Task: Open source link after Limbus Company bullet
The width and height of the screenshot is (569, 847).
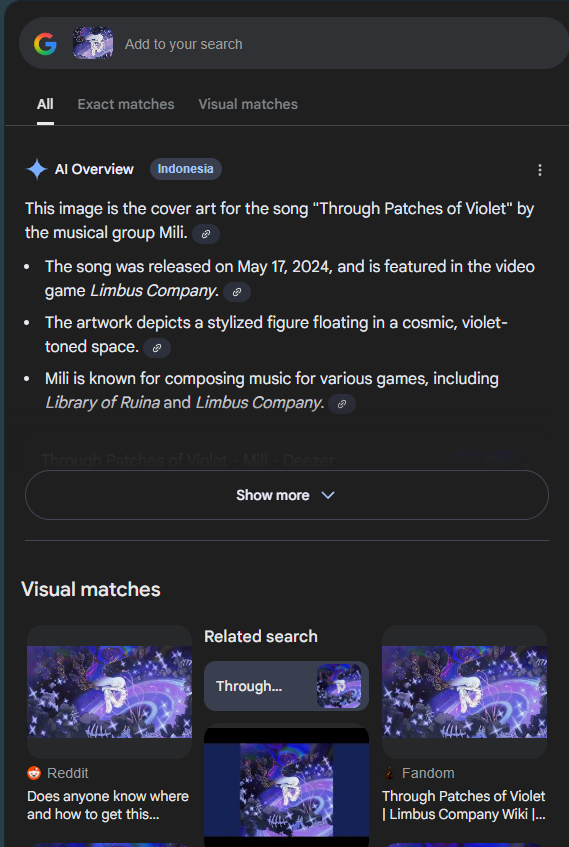Action: pos(237,292)
